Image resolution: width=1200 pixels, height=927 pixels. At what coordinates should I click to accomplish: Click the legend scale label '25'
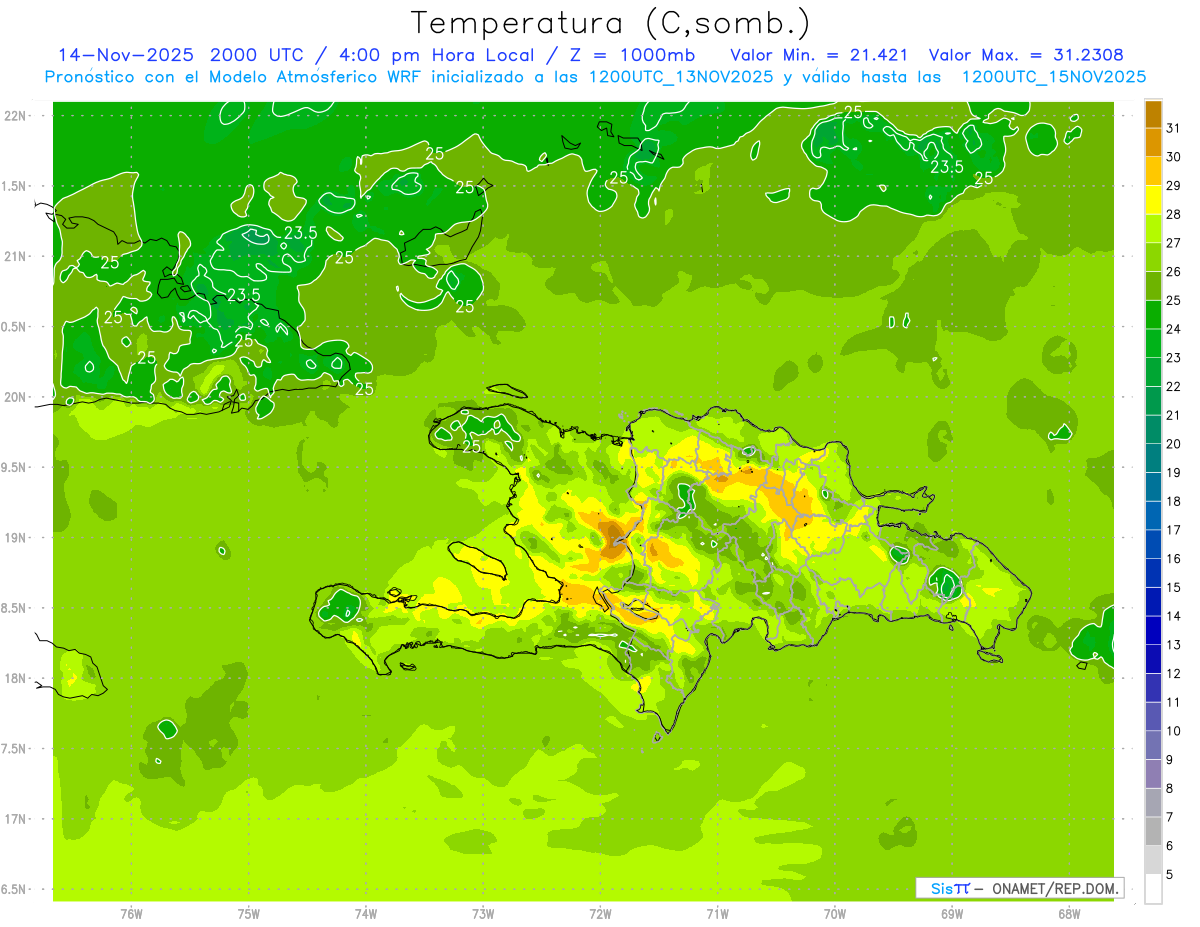click(1174, 300)
